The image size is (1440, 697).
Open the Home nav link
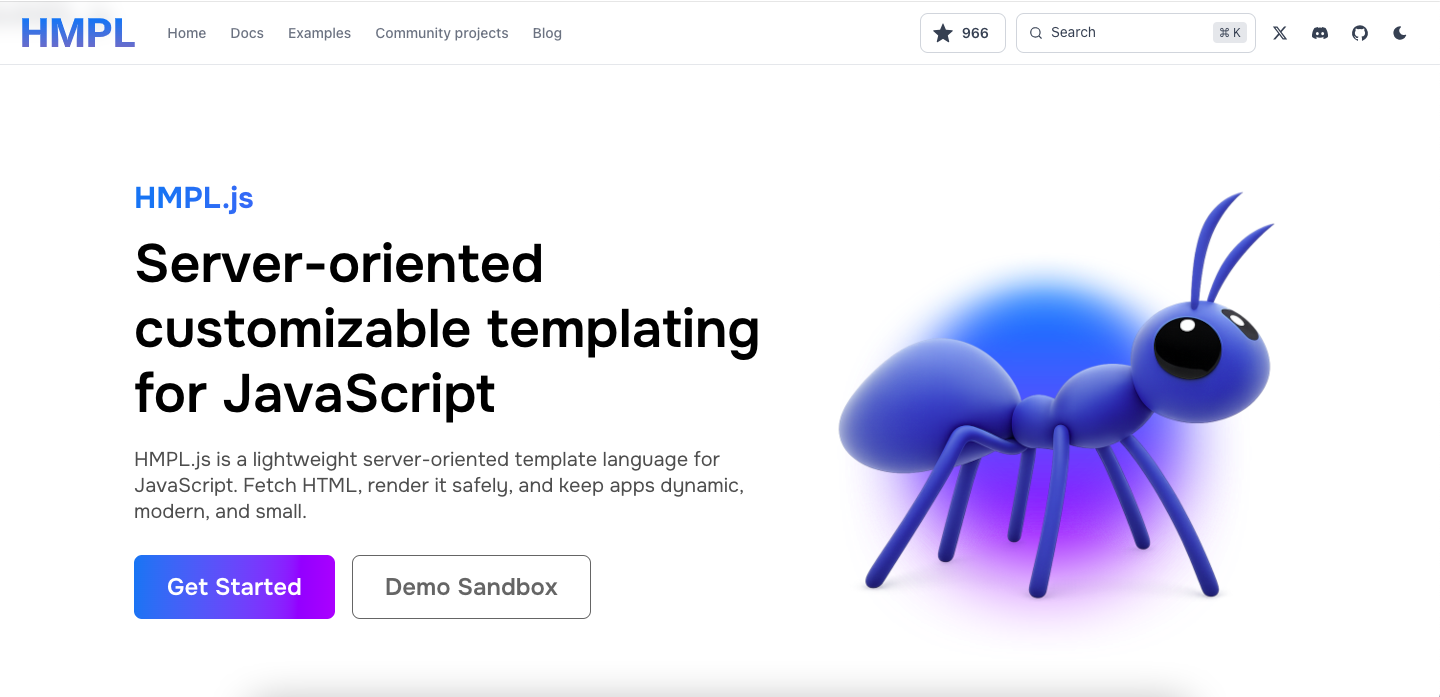tap(186, 33)
